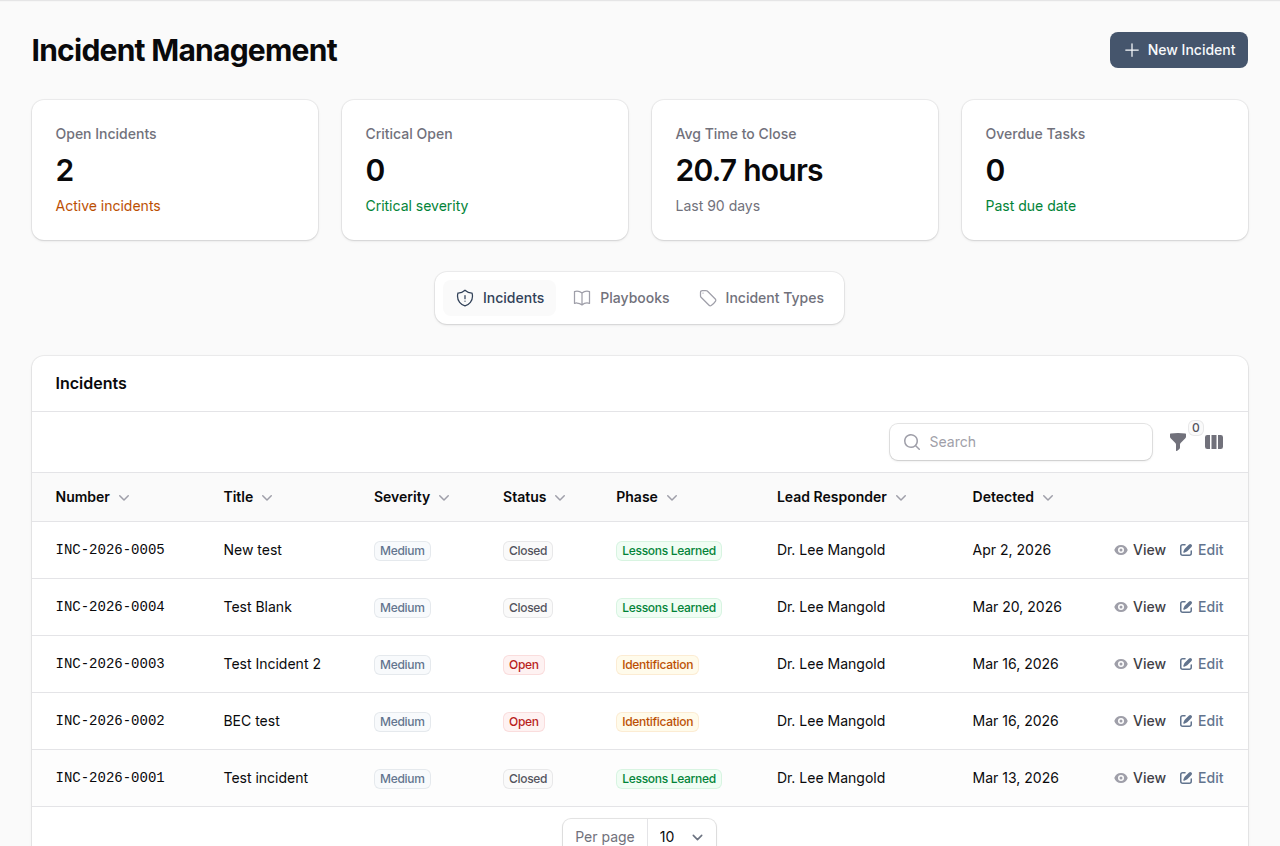Open the Detected column sort dropdown

1047,497
